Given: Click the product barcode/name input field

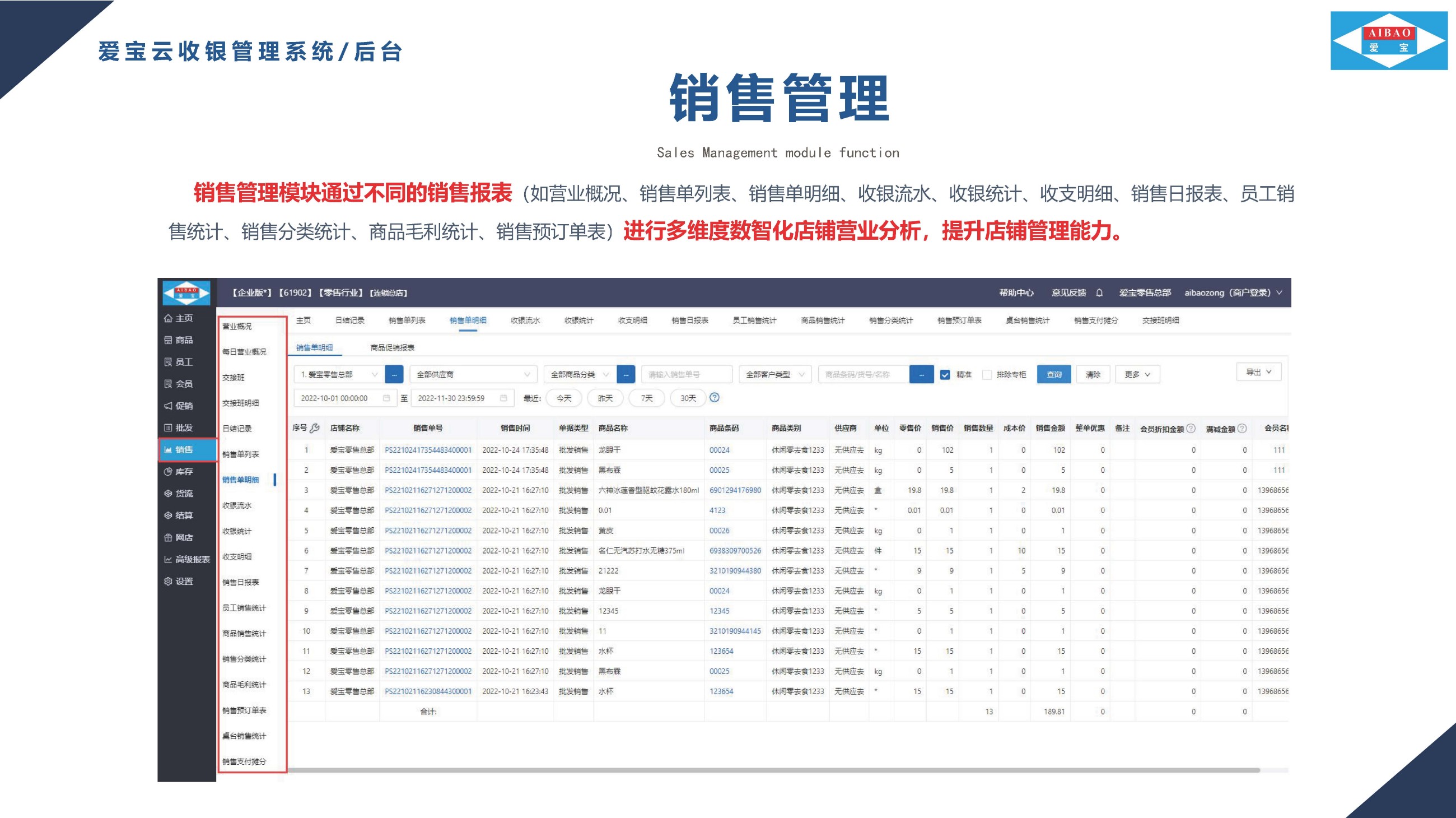Looking at the screenshot, I should pyautogui.click(x=864, y=374).
